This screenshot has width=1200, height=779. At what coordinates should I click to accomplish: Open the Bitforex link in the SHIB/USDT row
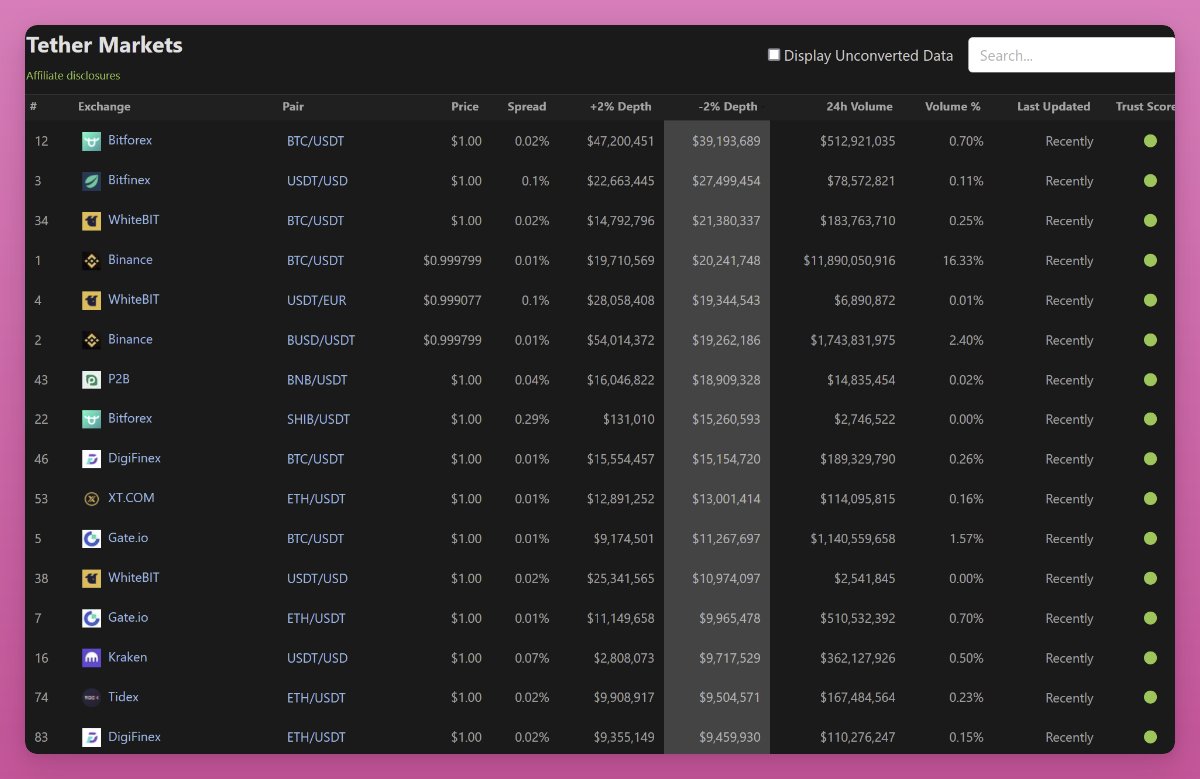coord(130,418)
